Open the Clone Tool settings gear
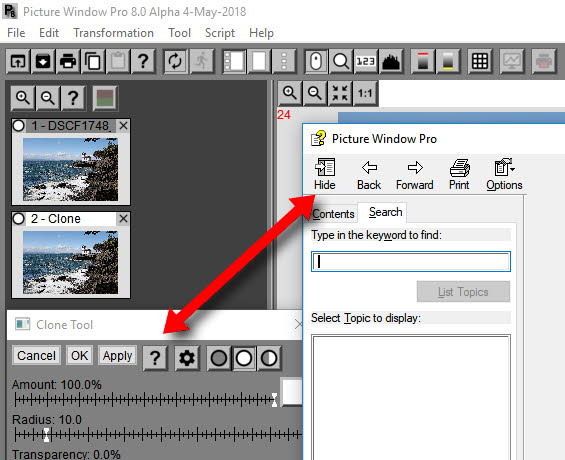Screen dimensions: 565x460 click(x=187, y=358)
